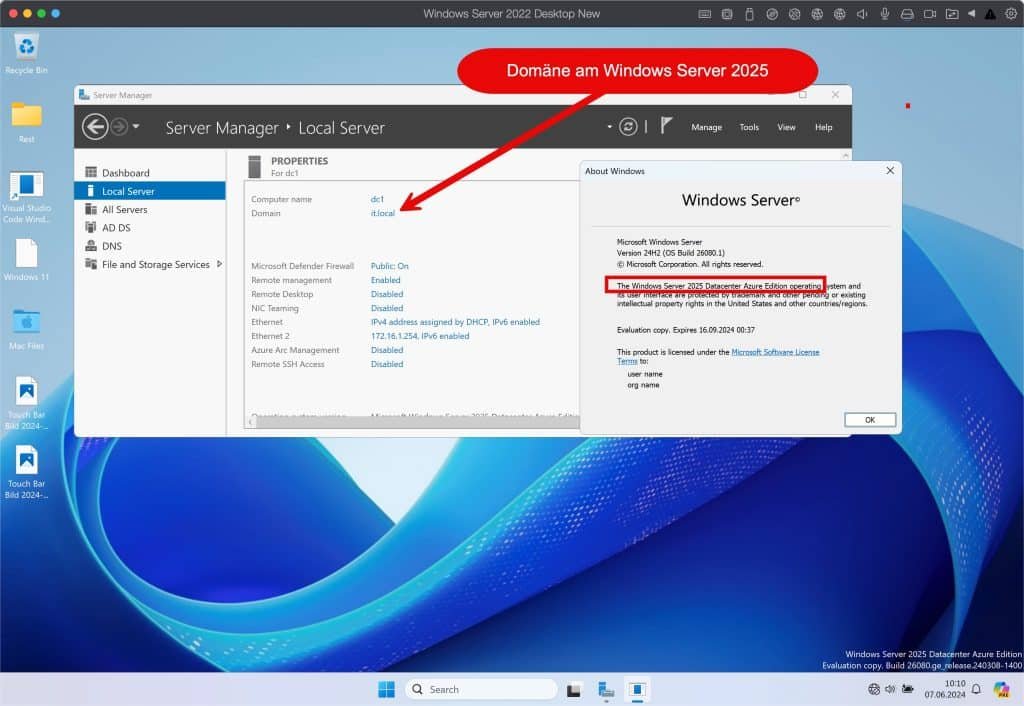Open the Manage menu in Server Manager
The image size is (1024, 706).
(706, 127)
